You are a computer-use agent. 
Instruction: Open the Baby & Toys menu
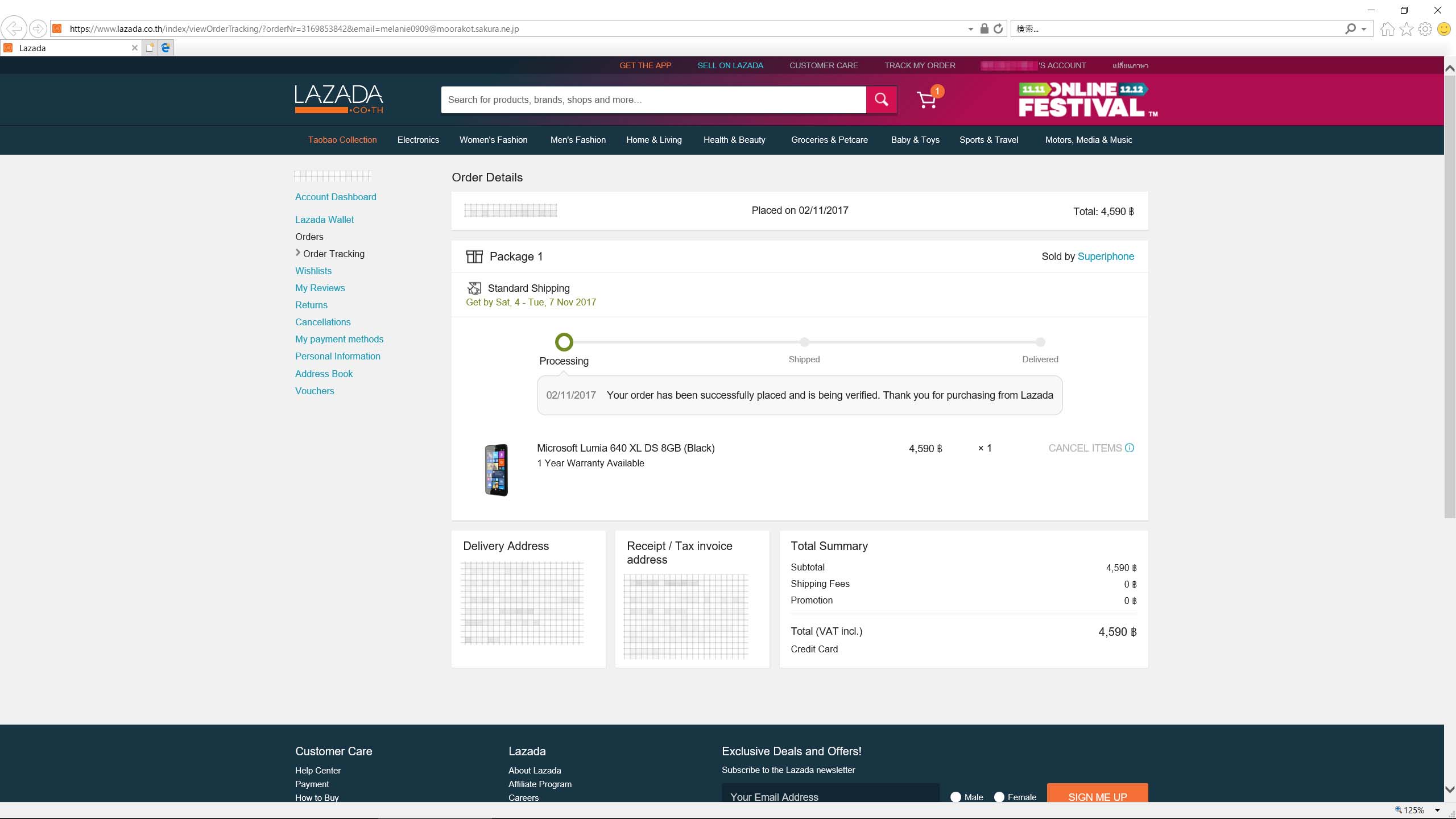[x=915, y=140]
